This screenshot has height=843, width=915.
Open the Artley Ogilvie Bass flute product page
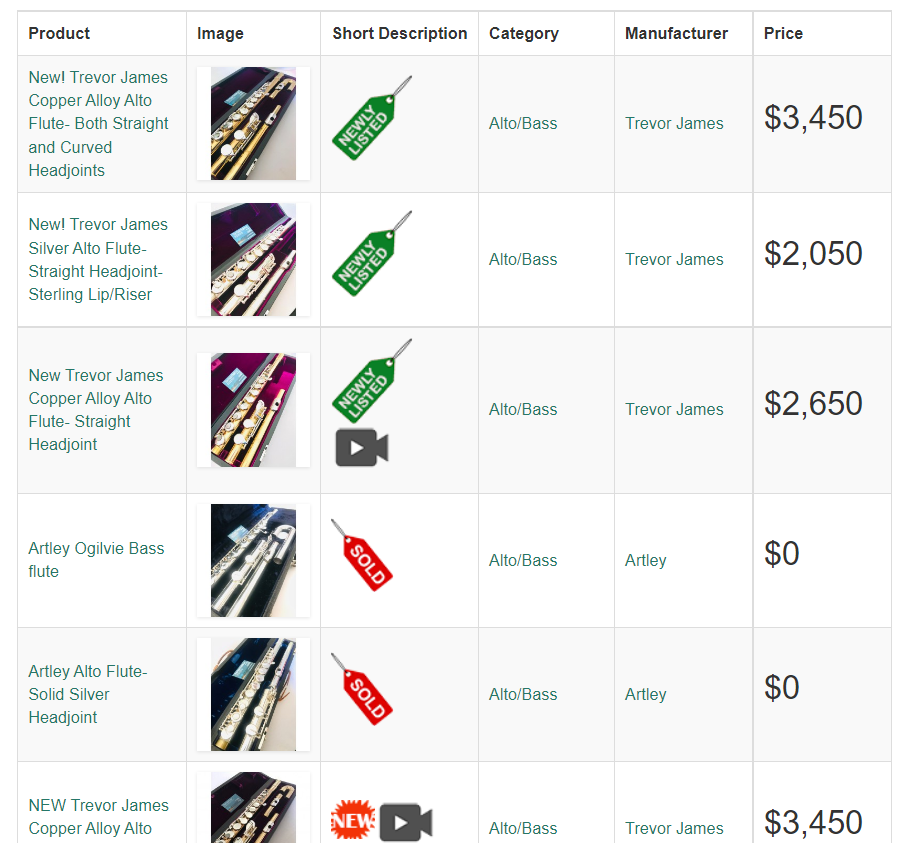click(x=96, y=560)
